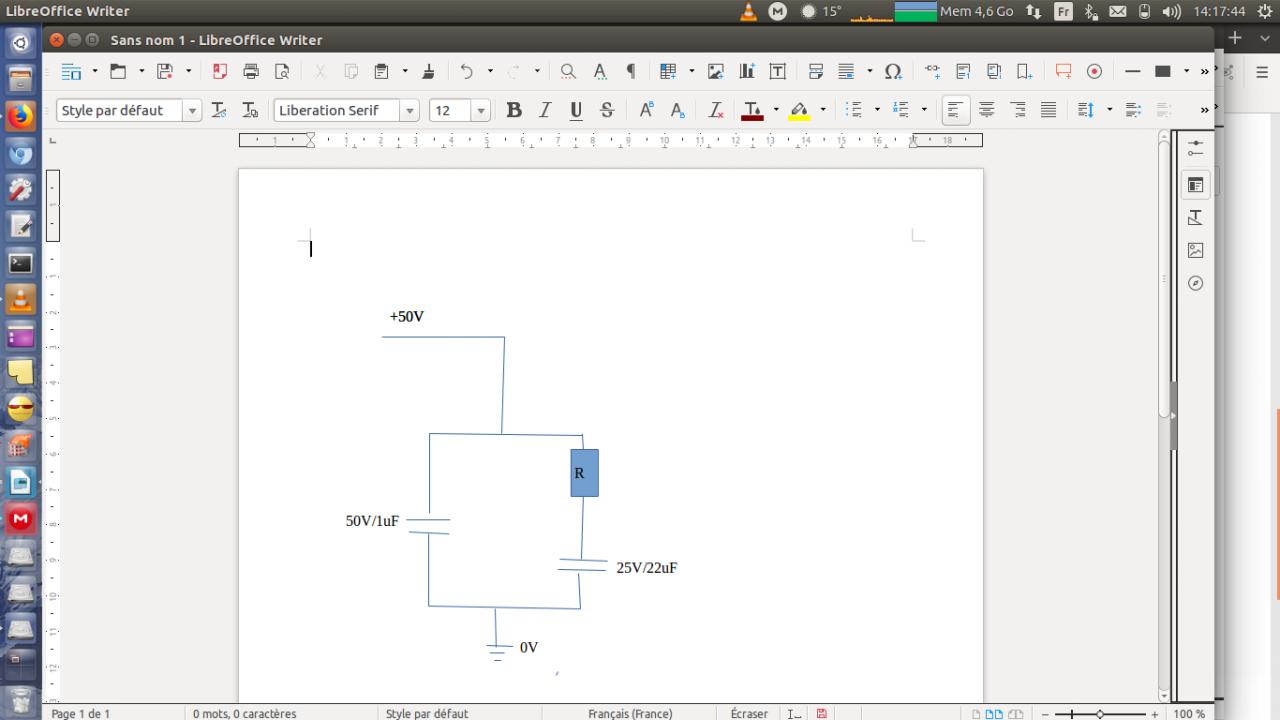This screenshot has height=720, width=1280.
Task: Toggle italic formatting
Action: 545,110
